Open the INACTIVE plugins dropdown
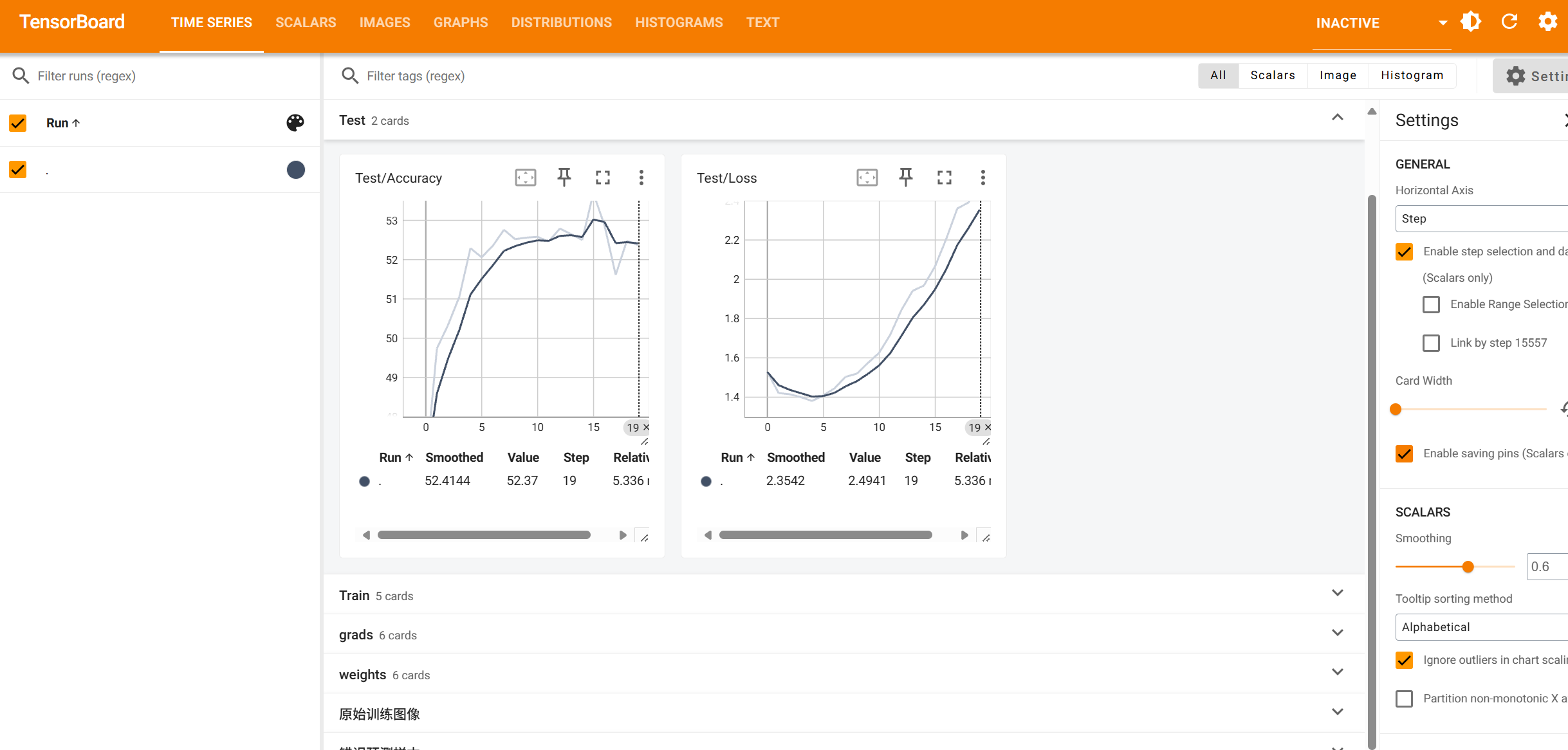Image resolution: width=1568 pixels, height=750 pixels. 1381,23
